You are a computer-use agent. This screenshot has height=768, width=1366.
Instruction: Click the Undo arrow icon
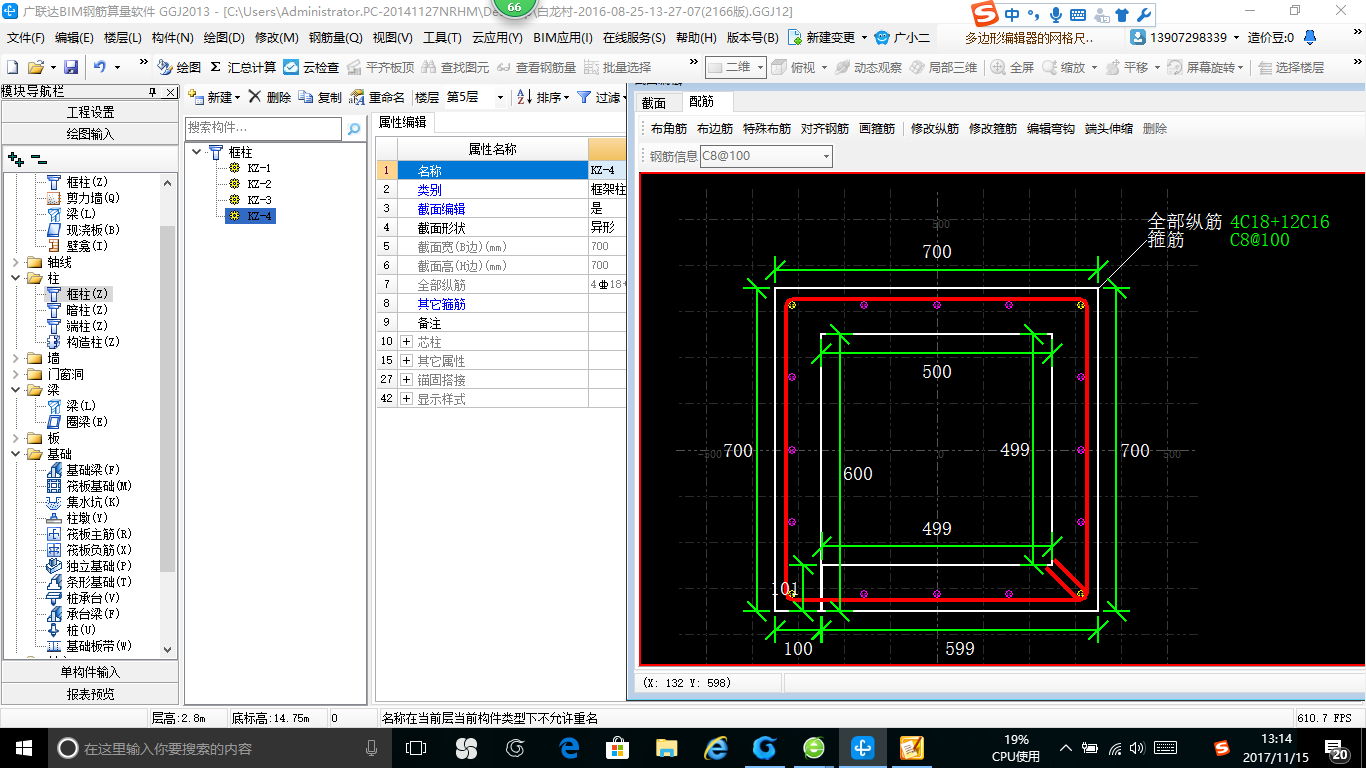point(100,67)
